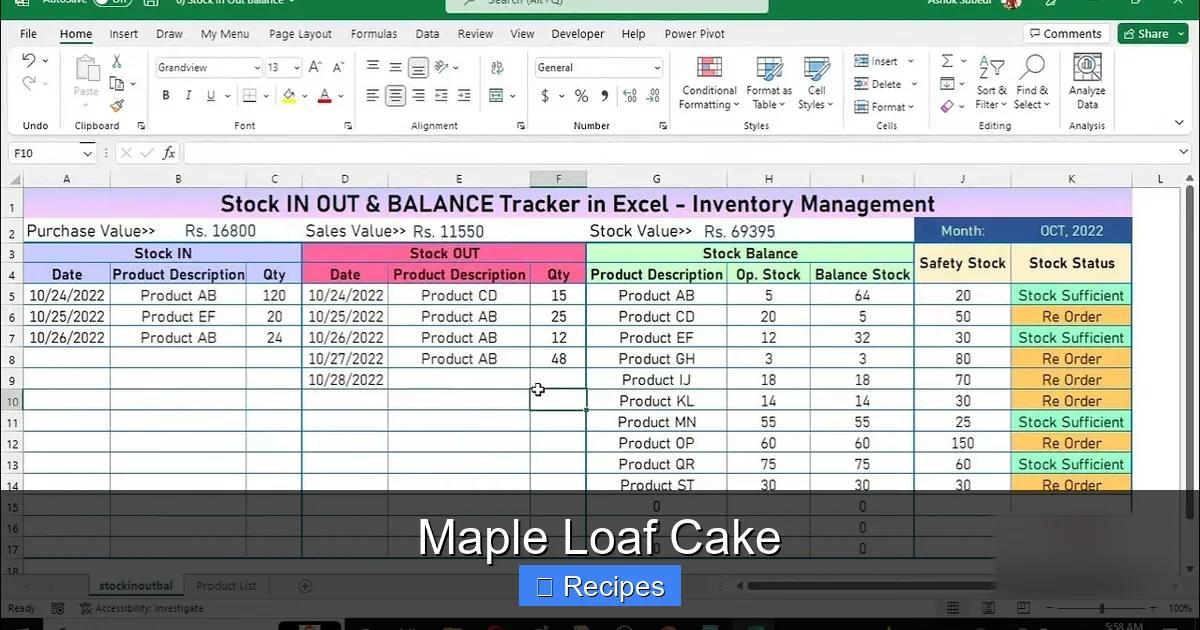
Task: Open Conditional Formatting menu
Action: click(x=709, y=83)
